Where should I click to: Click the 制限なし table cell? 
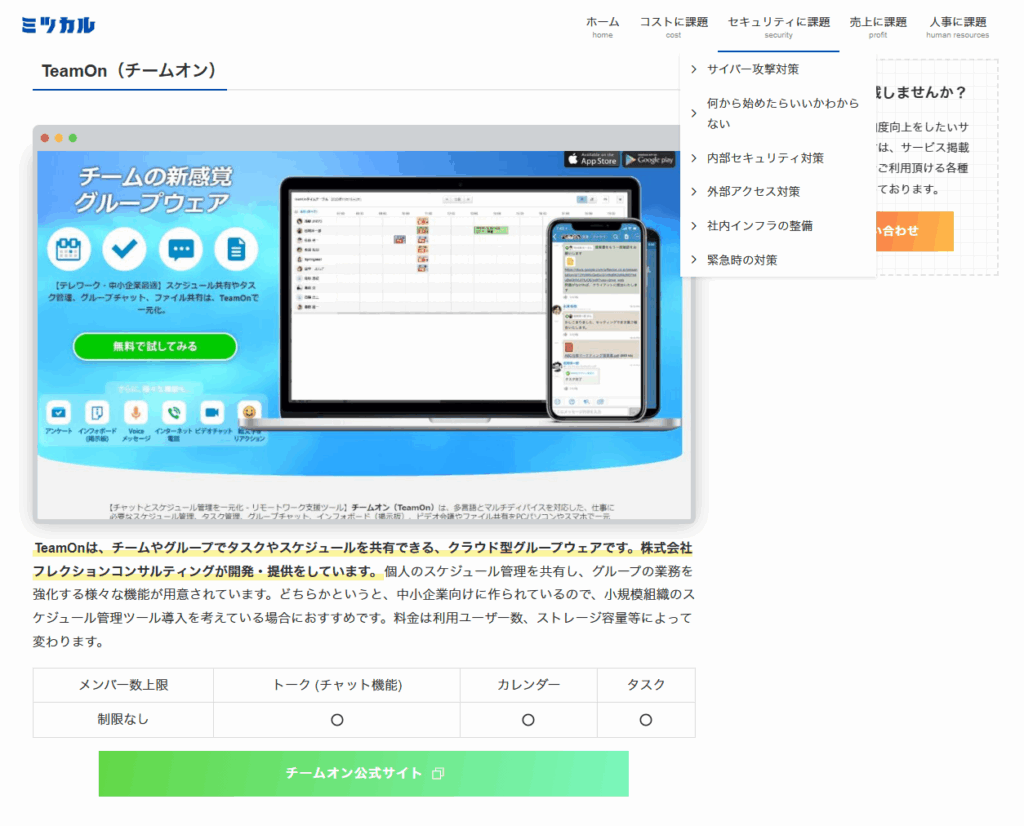[x=123, y=720]
